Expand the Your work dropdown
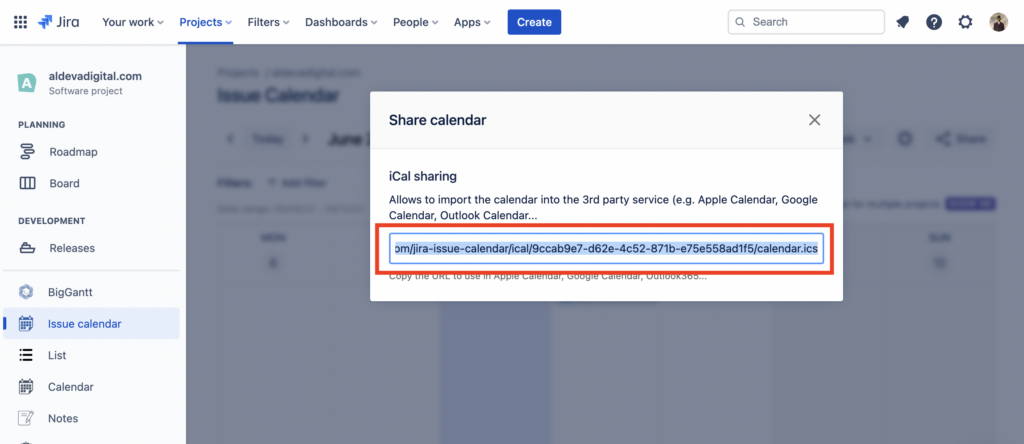Image resolution: width=1024 pixels, height=444 pixels. [x=133, y=22]
